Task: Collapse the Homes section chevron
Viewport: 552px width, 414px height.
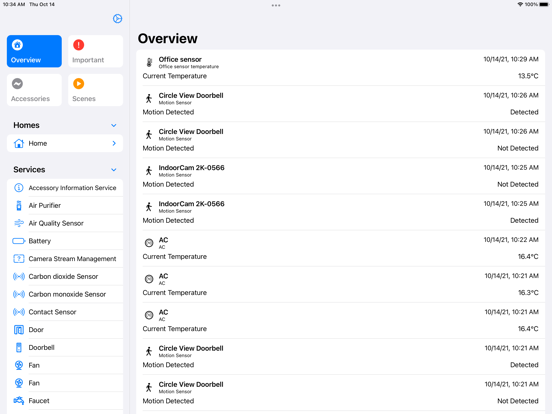Action: [x=114, y=125]
